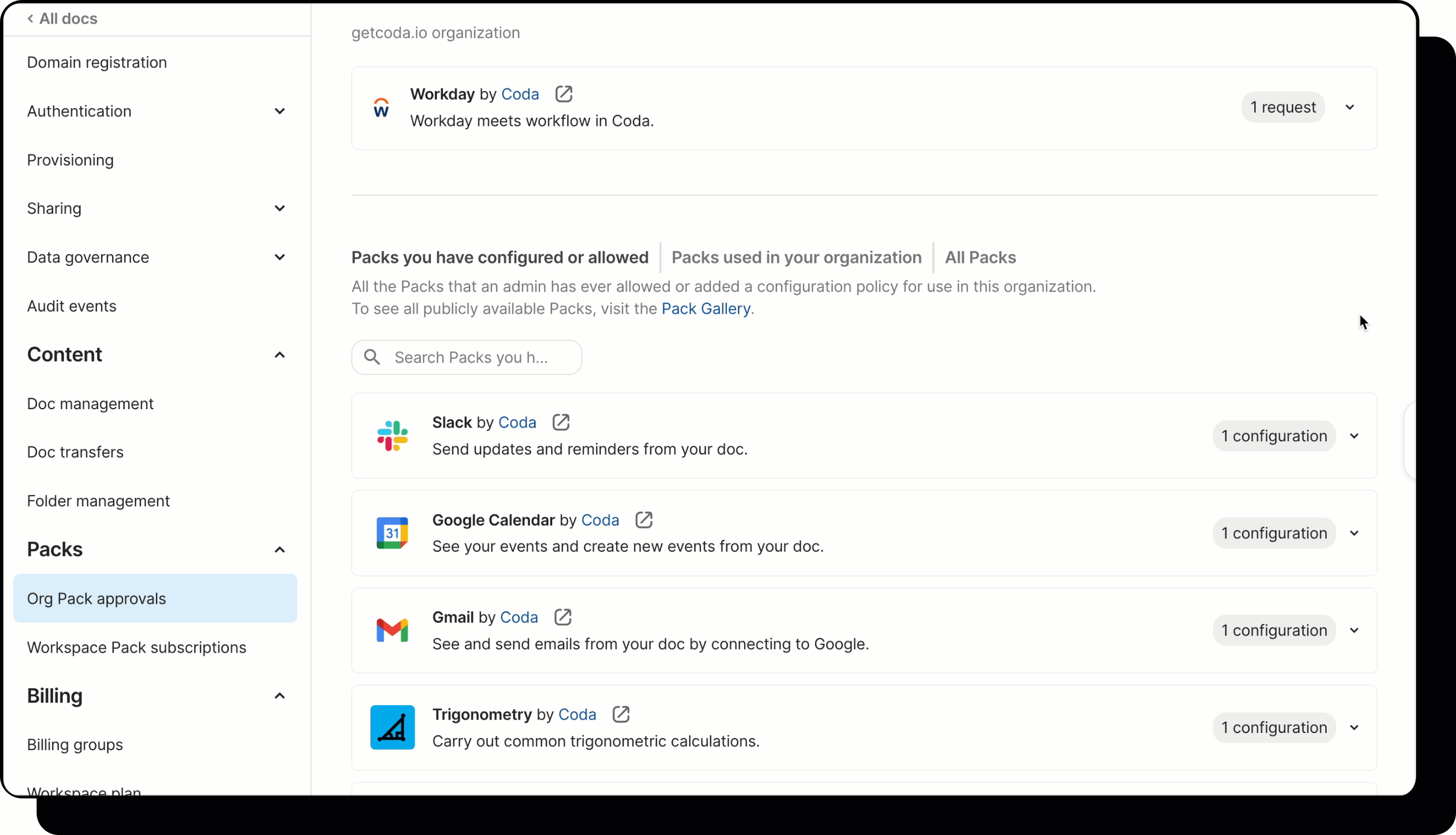Select the Workday pack icon
The width and height of the screenshot is (1456, 835).
(381, 107)
